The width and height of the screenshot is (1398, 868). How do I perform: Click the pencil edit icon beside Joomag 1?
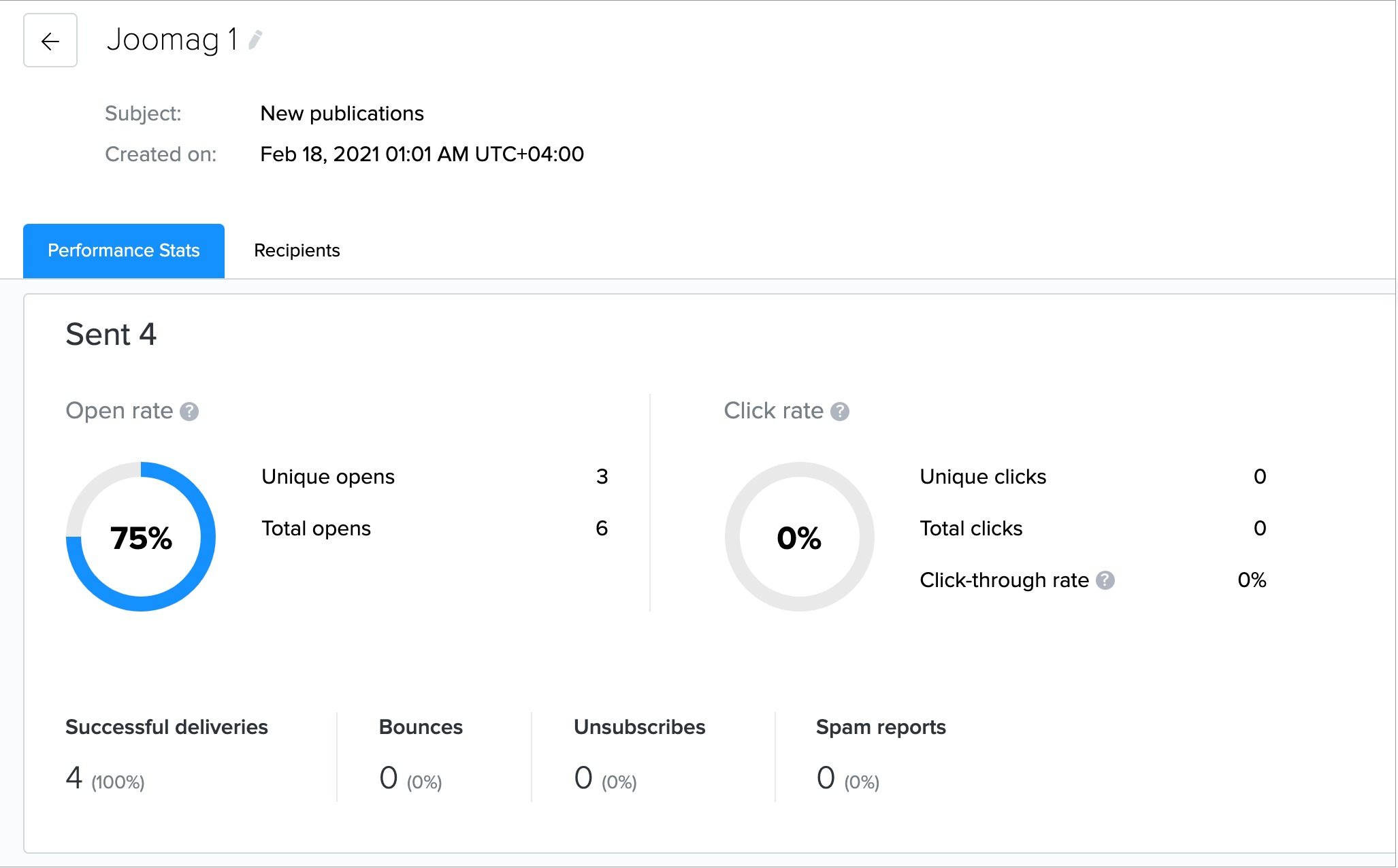click(x=255, y=40)
